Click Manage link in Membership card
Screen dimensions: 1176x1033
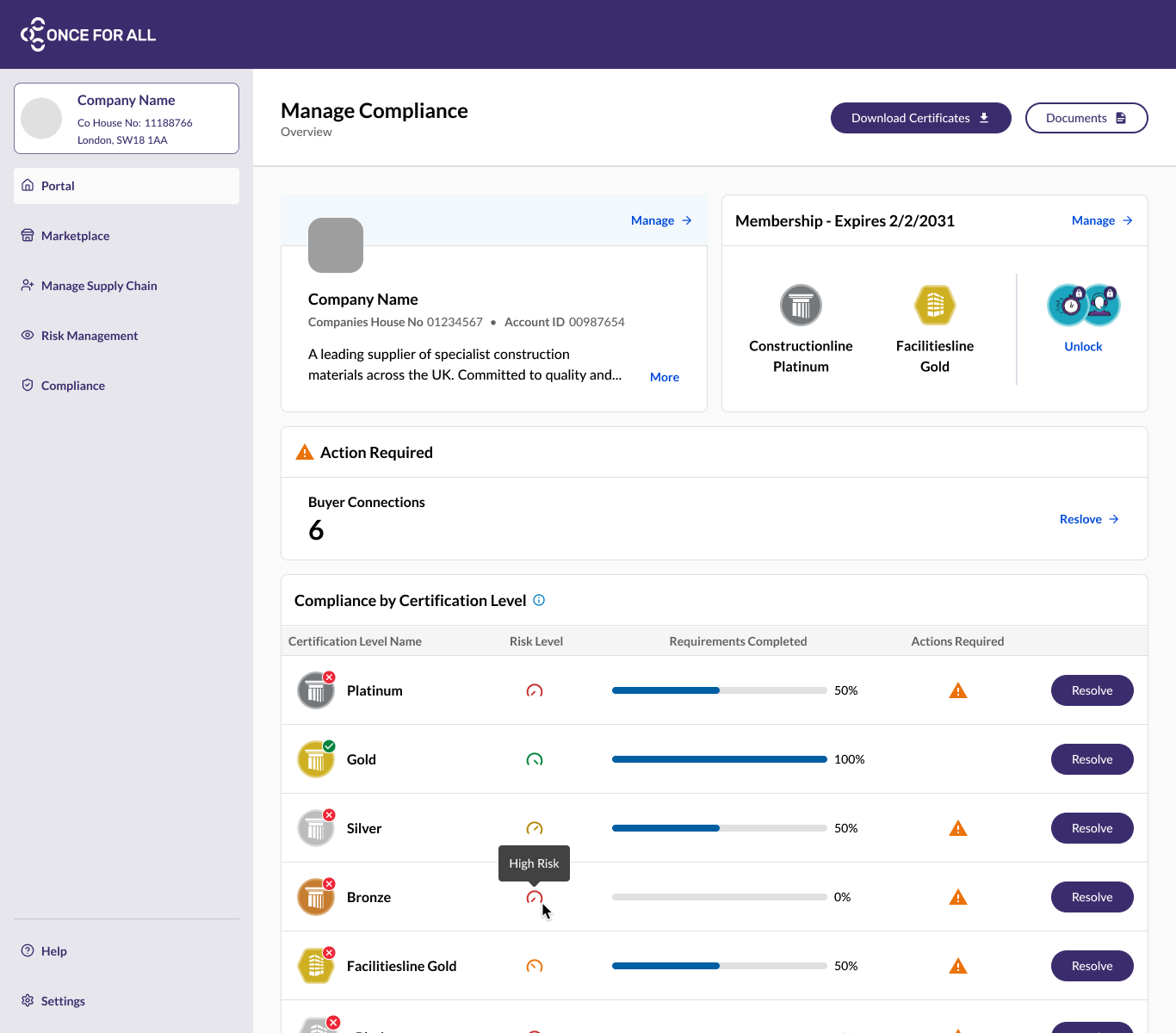pyautogui.click(x=1102, y=220)
